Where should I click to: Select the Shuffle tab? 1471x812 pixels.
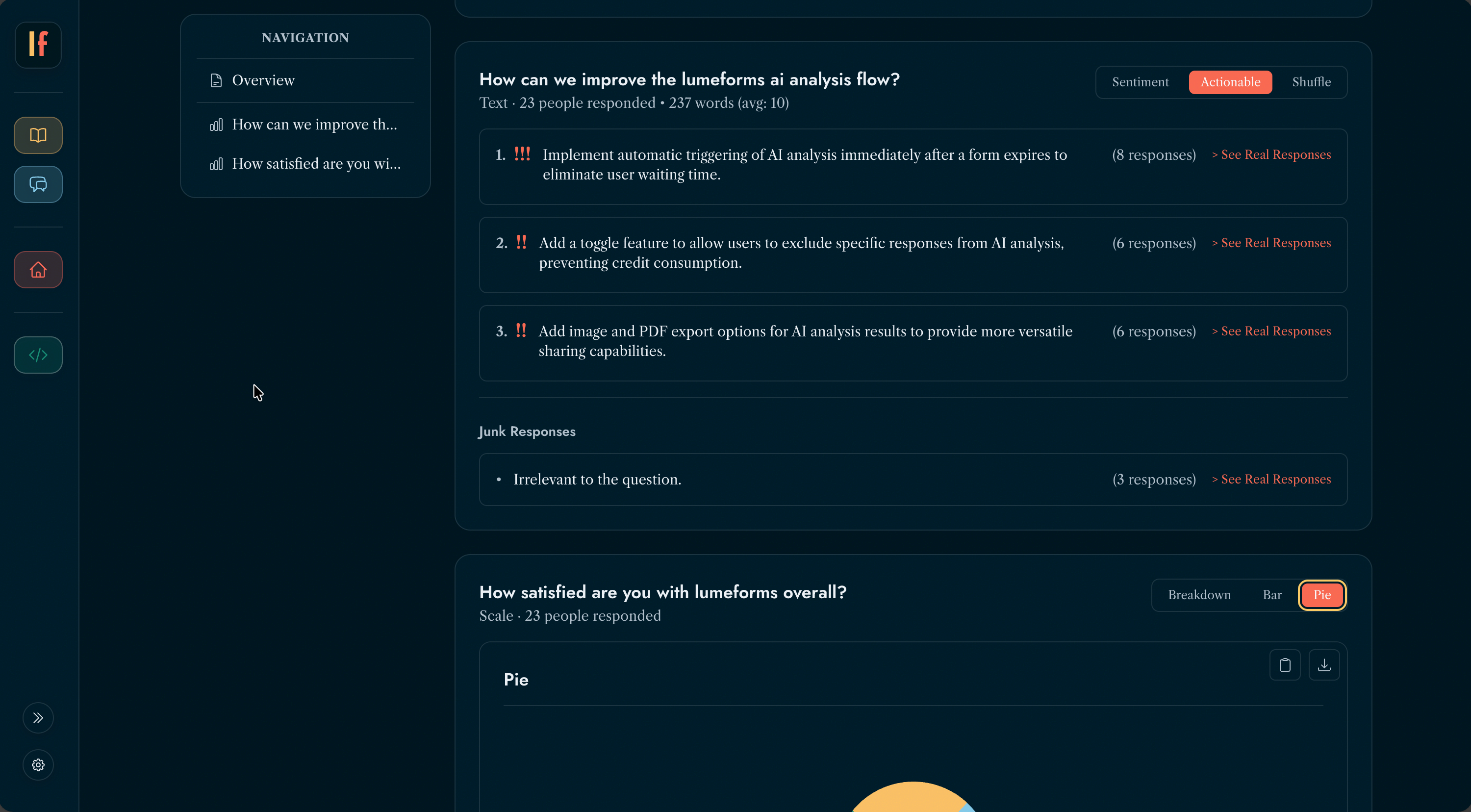point(1311,82)
